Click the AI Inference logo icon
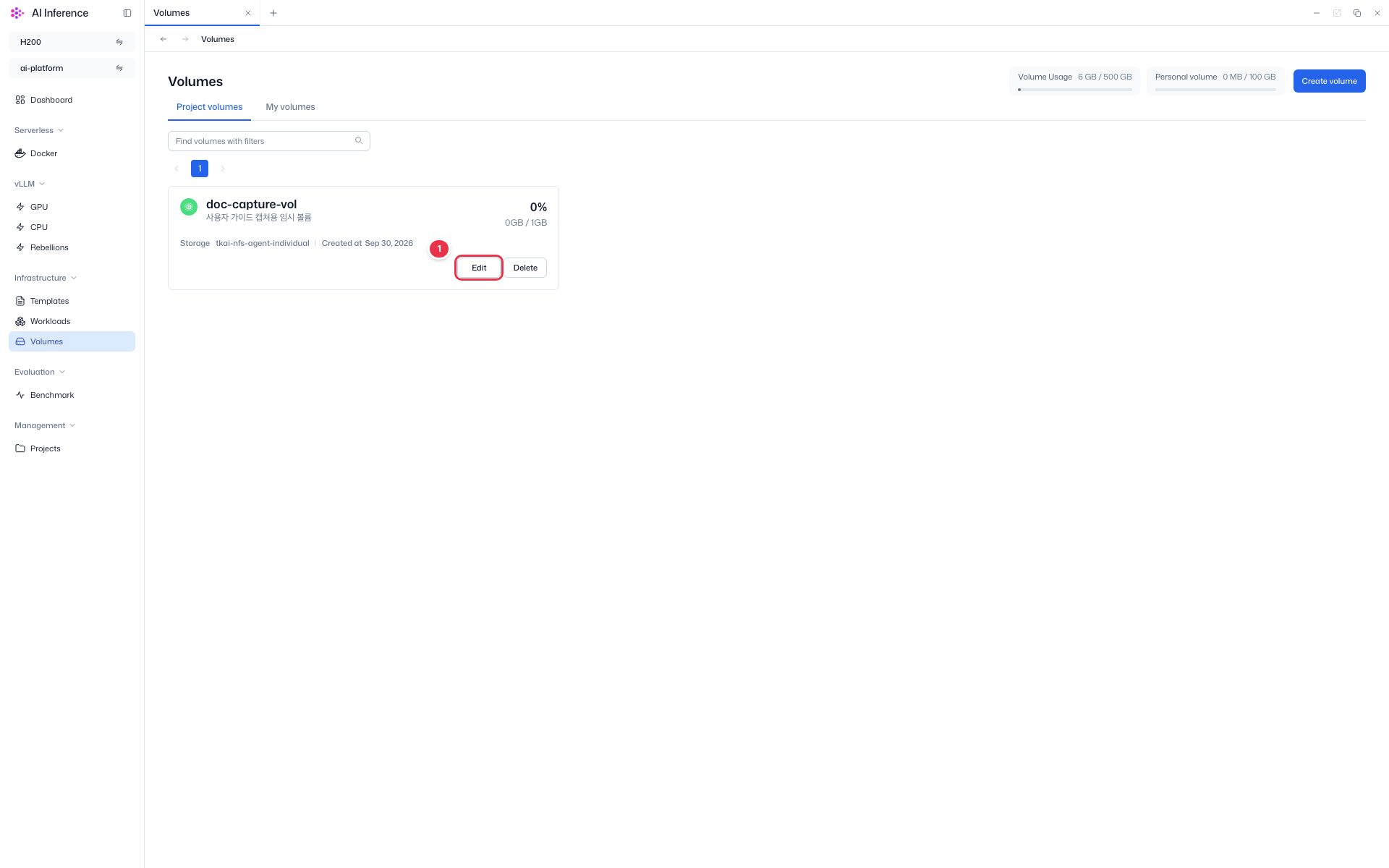 (x=17, y=13)
